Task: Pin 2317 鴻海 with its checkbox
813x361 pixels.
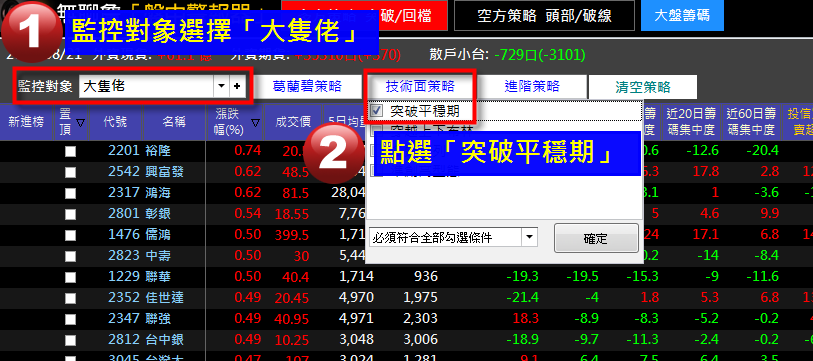Action: tap(71, 193)
